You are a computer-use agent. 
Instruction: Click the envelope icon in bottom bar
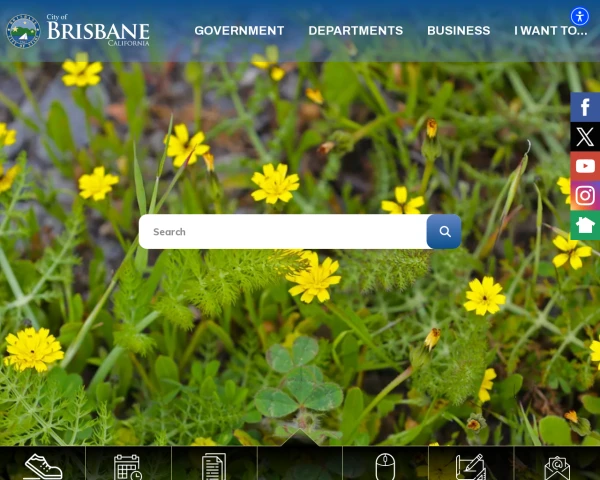[x=557, y=465]
